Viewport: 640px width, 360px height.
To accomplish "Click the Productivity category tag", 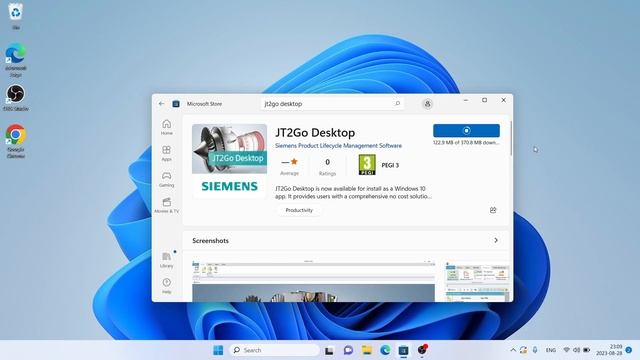I will coord(299,210).
